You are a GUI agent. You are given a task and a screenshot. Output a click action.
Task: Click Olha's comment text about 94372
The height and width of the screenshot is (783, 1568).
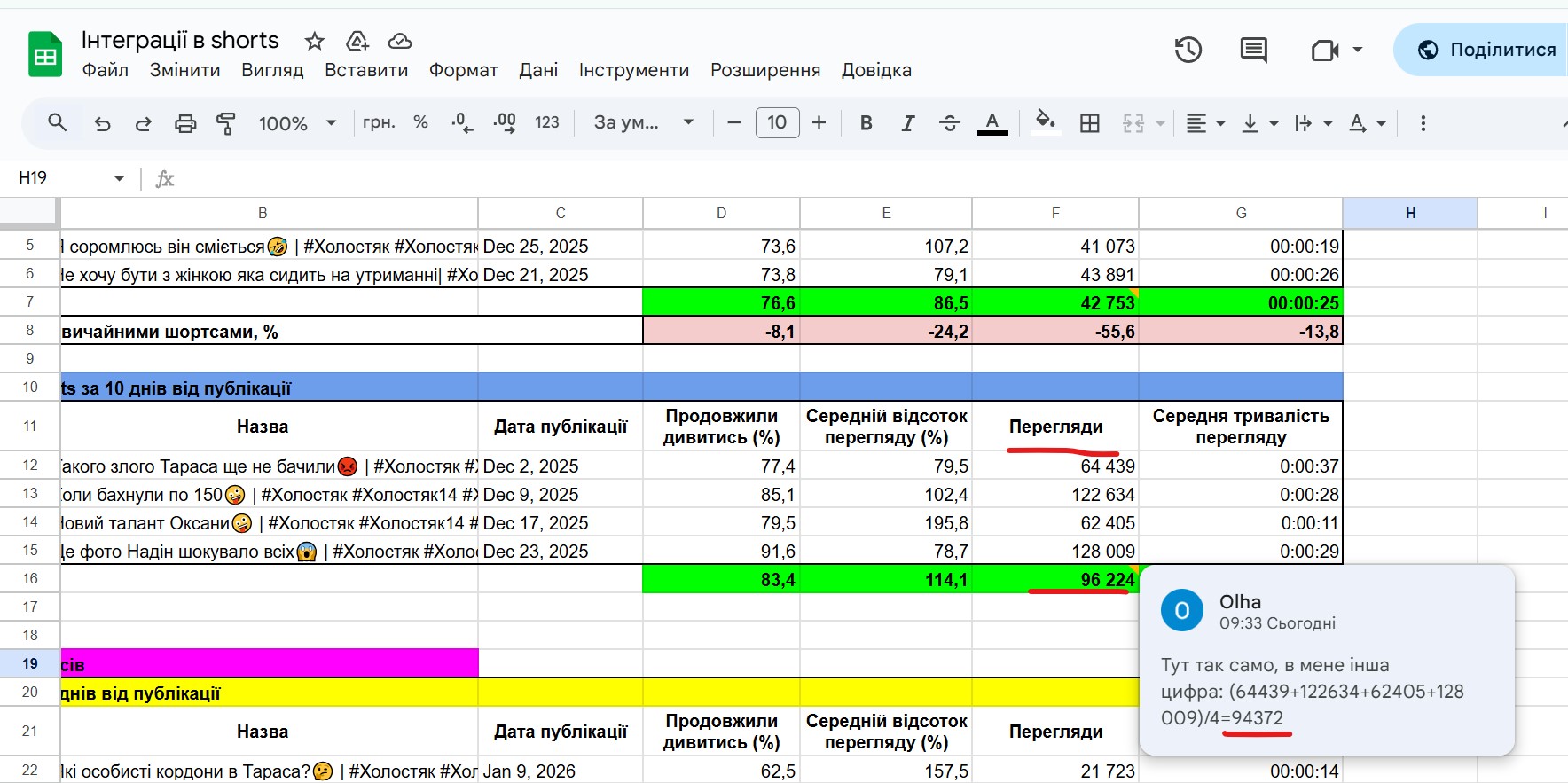pyautogui.click(x=1313, y=692)
